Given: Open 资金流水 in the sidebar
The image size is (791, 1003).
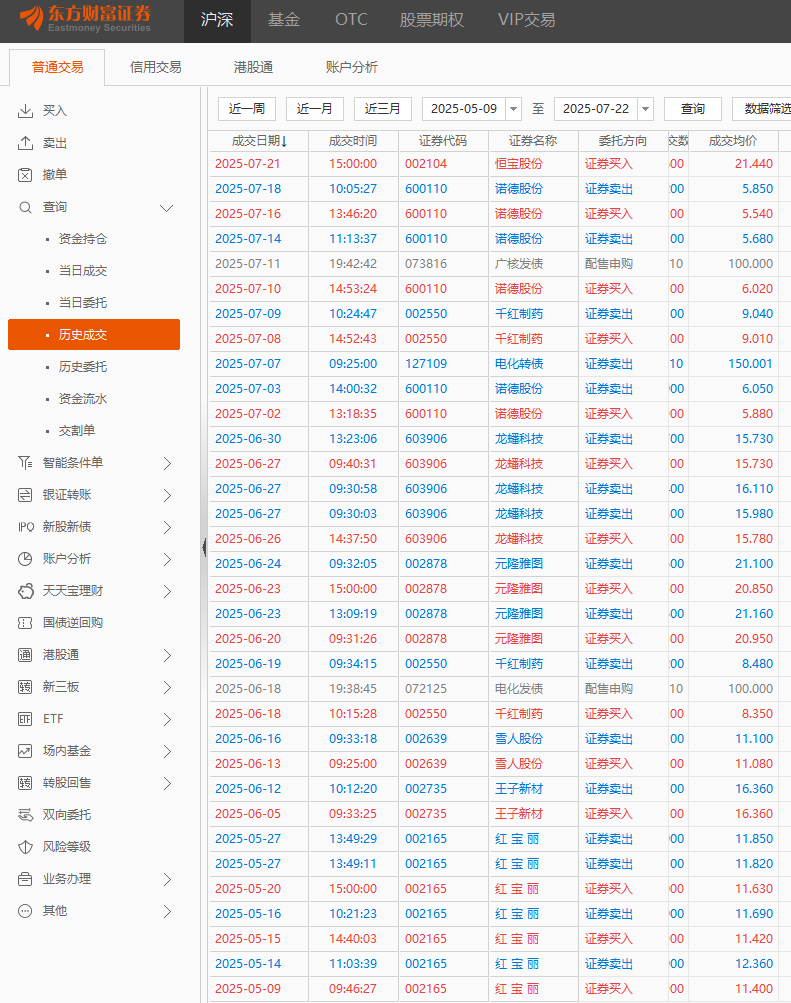Looking at the screenshot, I should 82,399.
